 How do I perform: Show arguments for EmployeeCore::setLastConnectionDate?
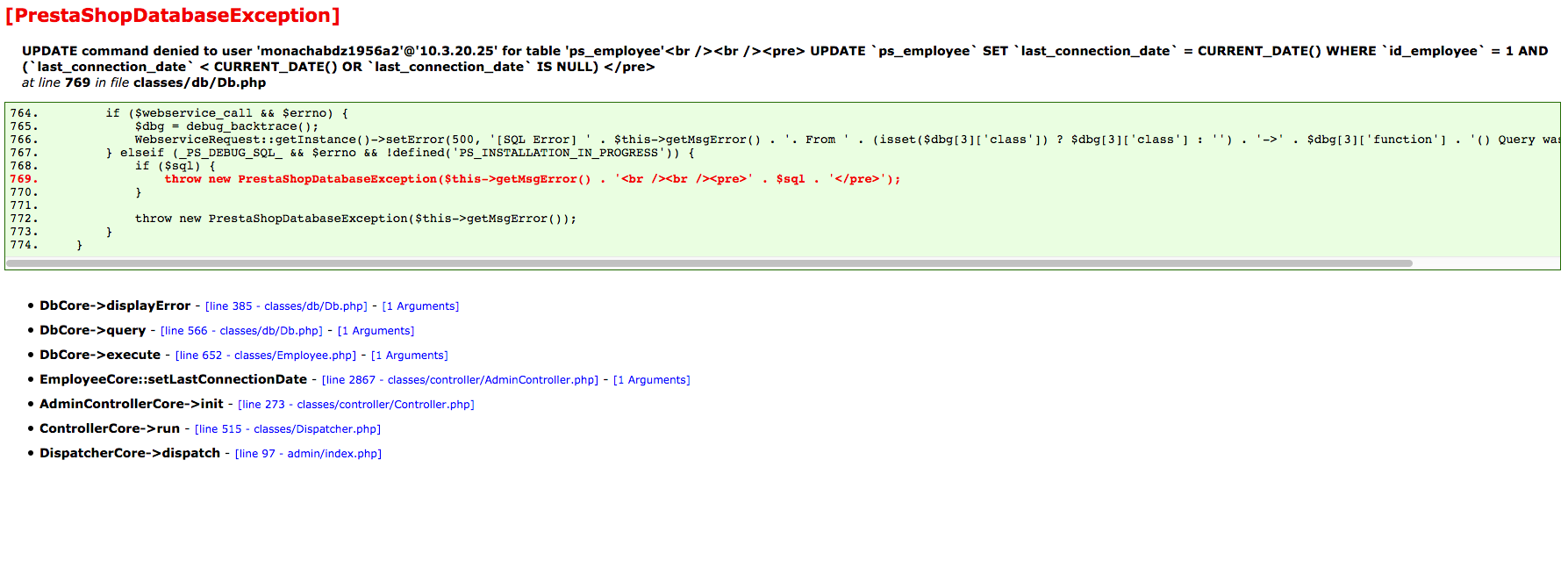point(651,380)
